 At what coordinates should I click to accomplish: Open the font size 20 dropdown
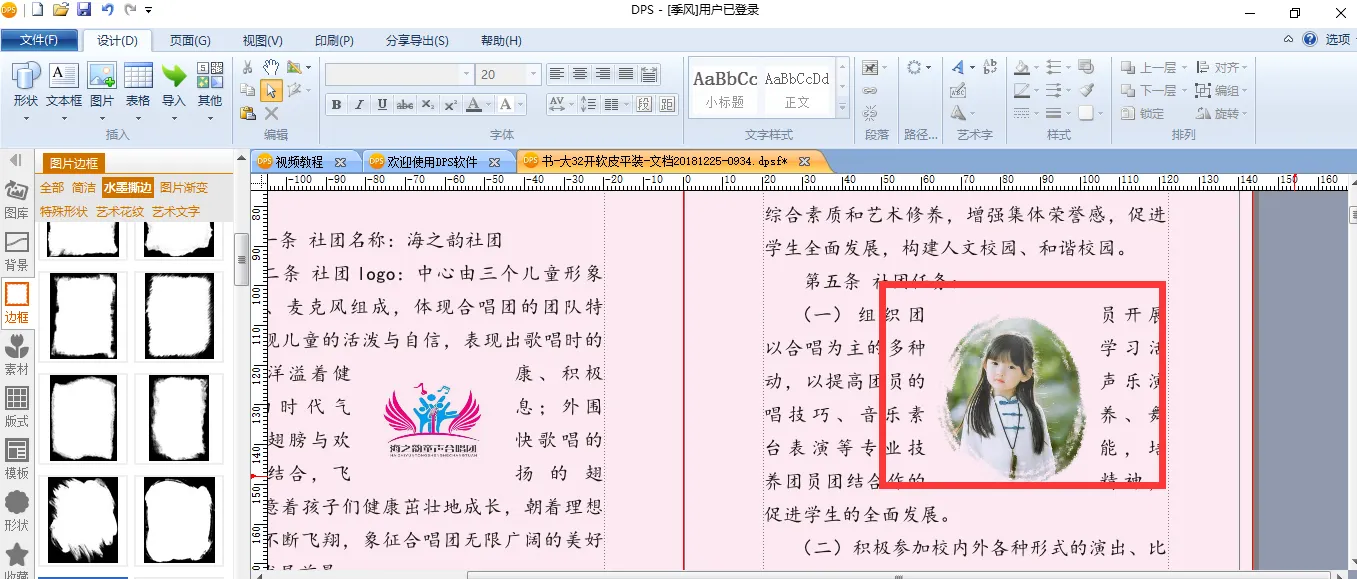tap(533, 74)
